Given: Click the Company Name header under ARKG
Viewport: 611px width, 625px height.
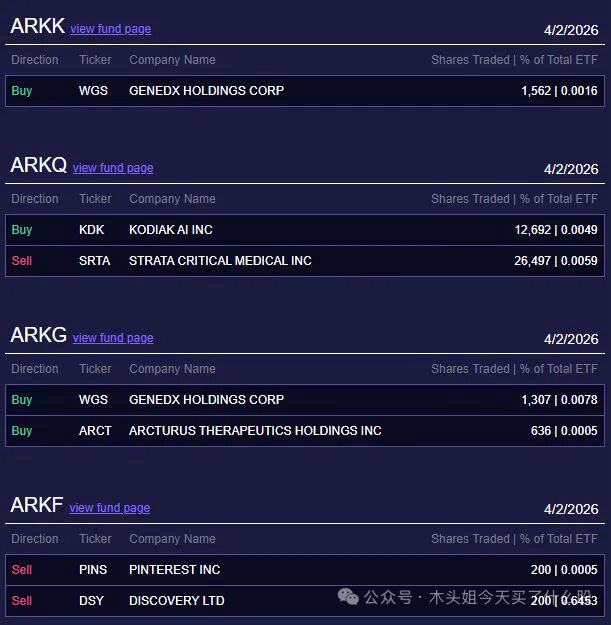Looking at the screenshot, I should pos(172,369).
